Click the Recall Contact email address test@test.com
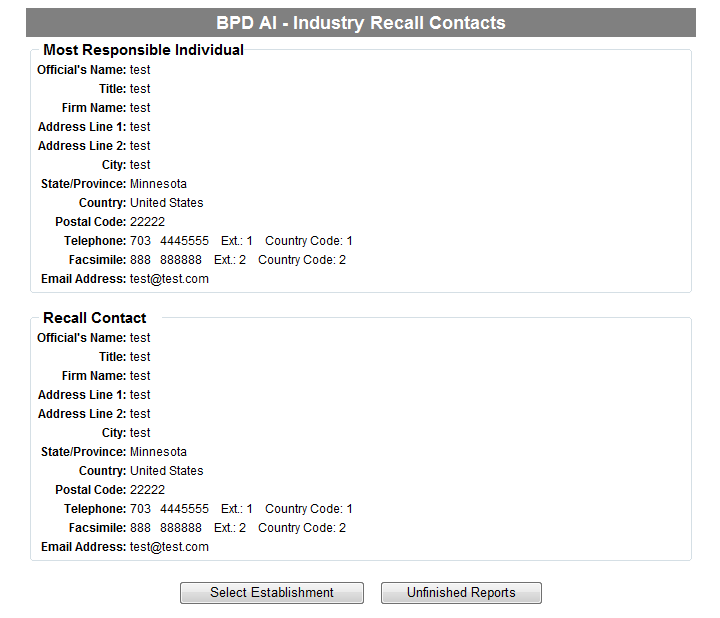 pos(169,547)
